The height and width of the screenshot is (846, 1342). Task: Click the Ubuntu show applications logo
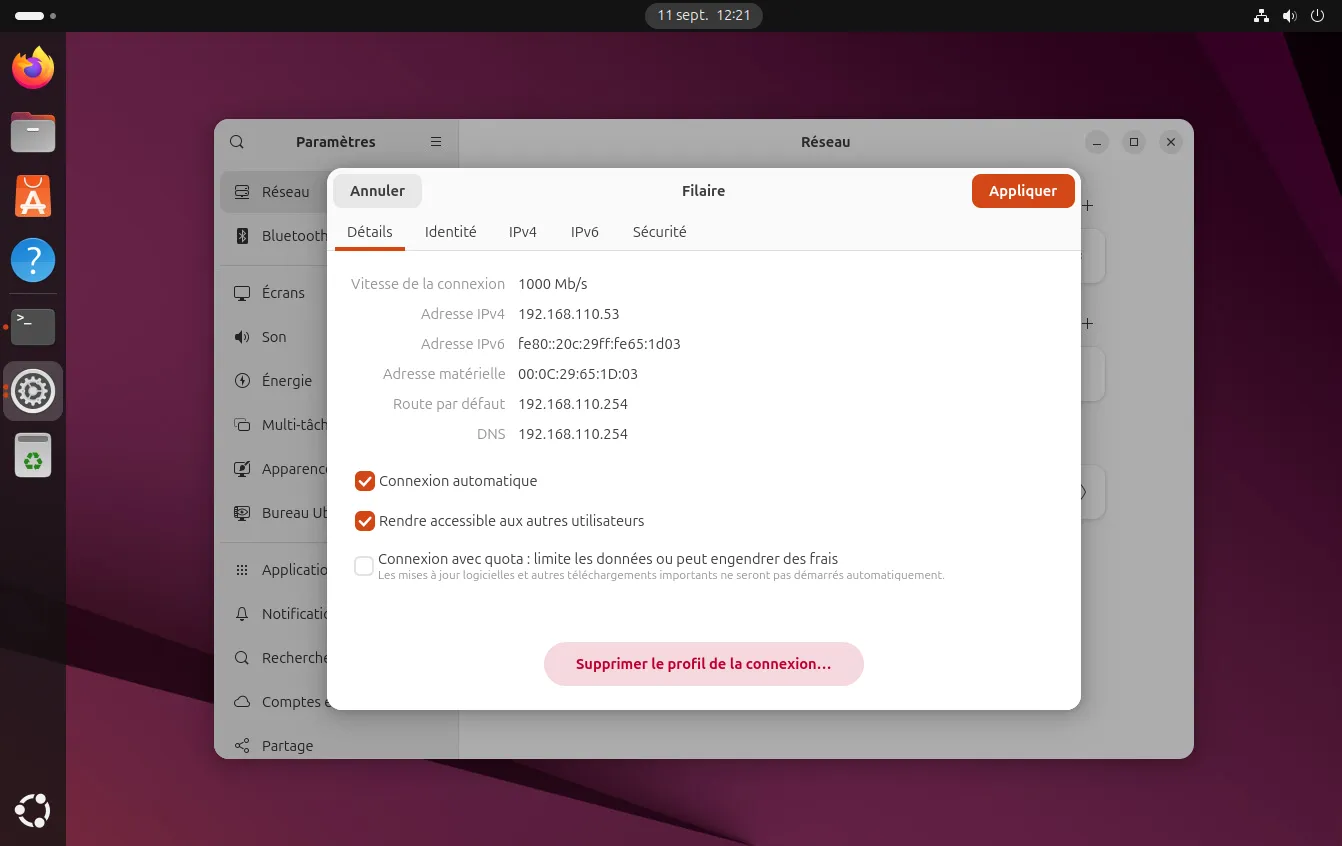pyautogui.click(x=33, y=810)
